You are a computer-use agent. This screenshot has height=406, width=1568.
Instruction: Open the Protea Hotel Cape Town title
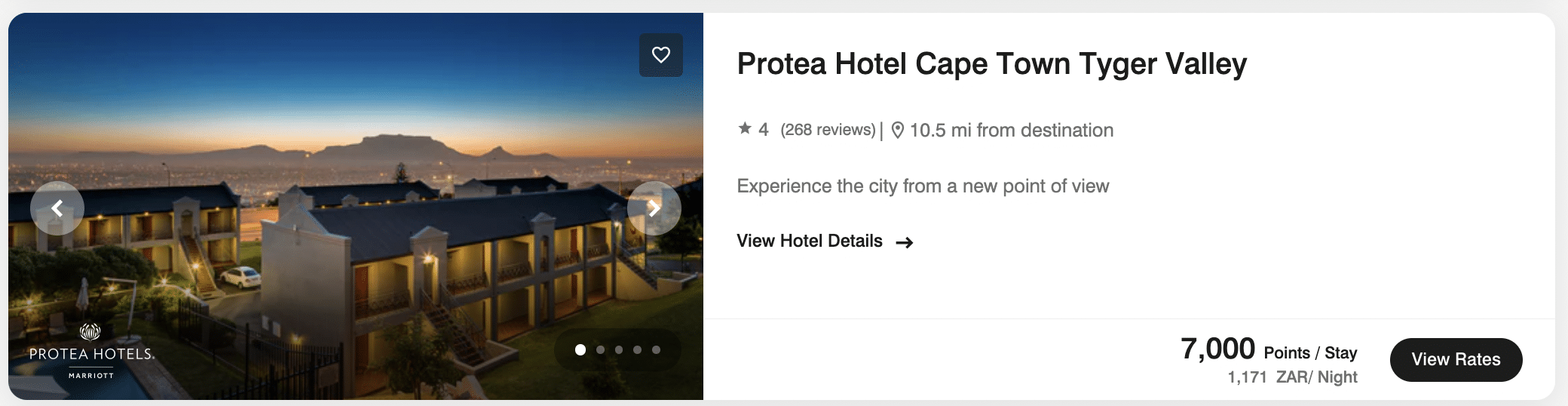pos(991,64)
